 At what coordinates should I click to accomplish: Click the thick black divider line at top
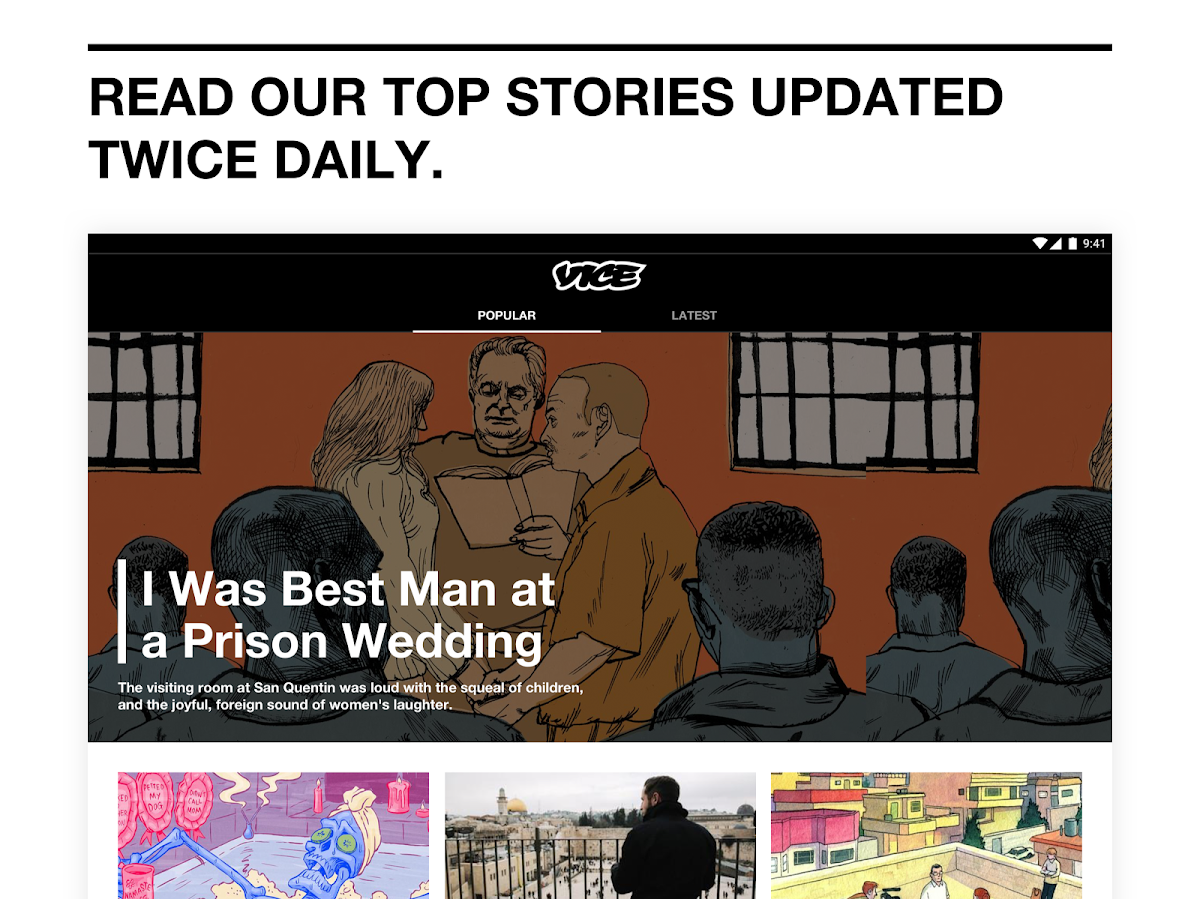pyautogui.click(x=600, y=47)
